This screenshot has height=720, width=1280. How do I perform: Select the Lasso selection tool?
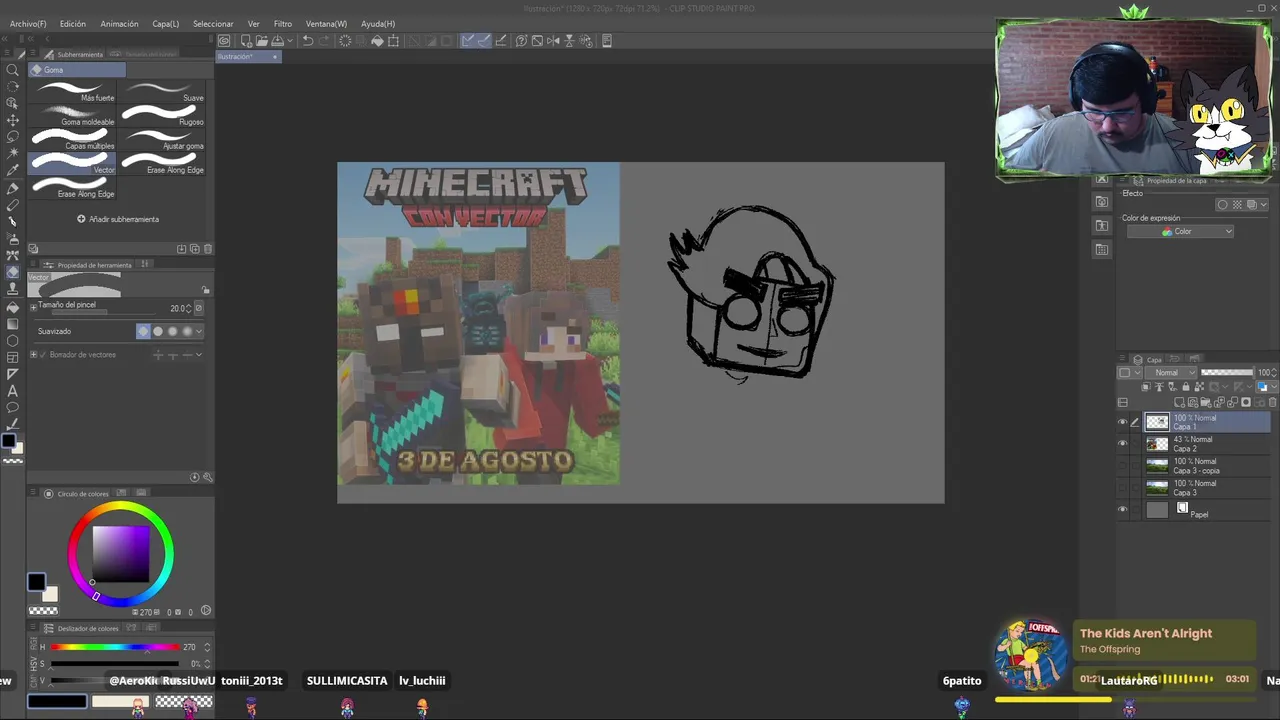pos(12,136)
